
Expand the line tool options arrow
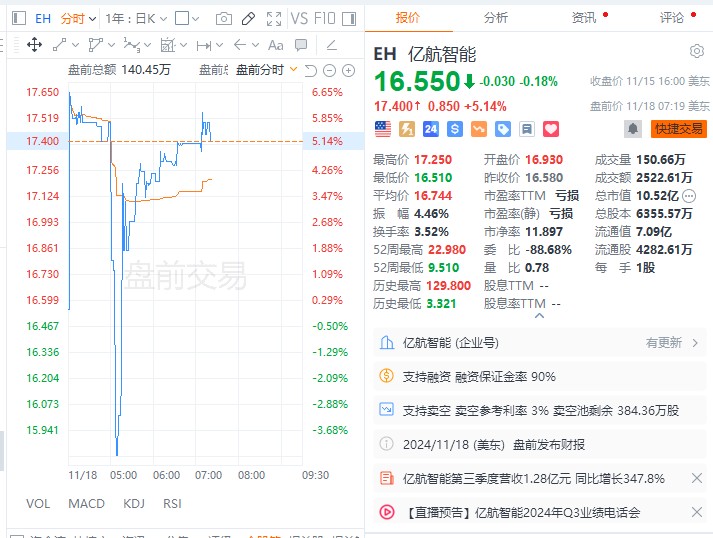point(75,45)
